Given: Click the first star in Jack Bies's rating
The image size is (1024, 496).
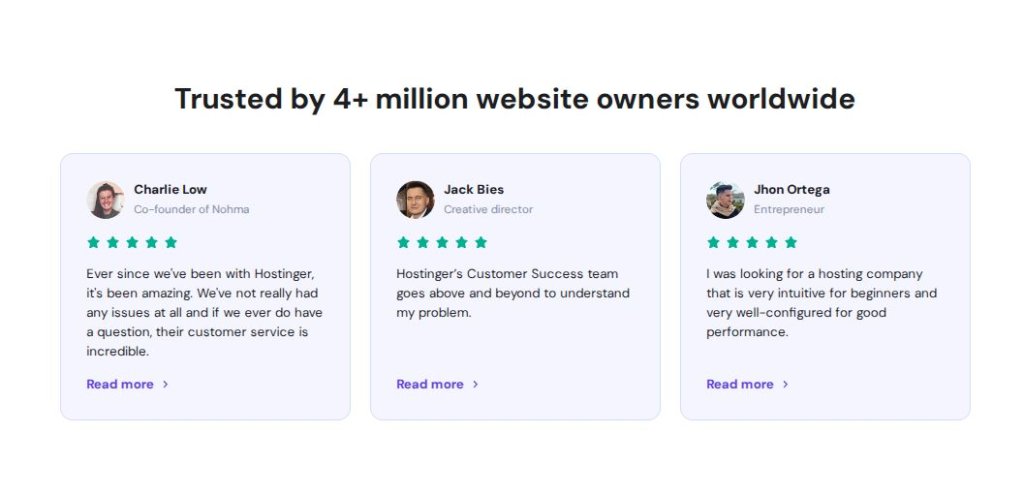Looking at the screenshot, I should tap(404, 242).
